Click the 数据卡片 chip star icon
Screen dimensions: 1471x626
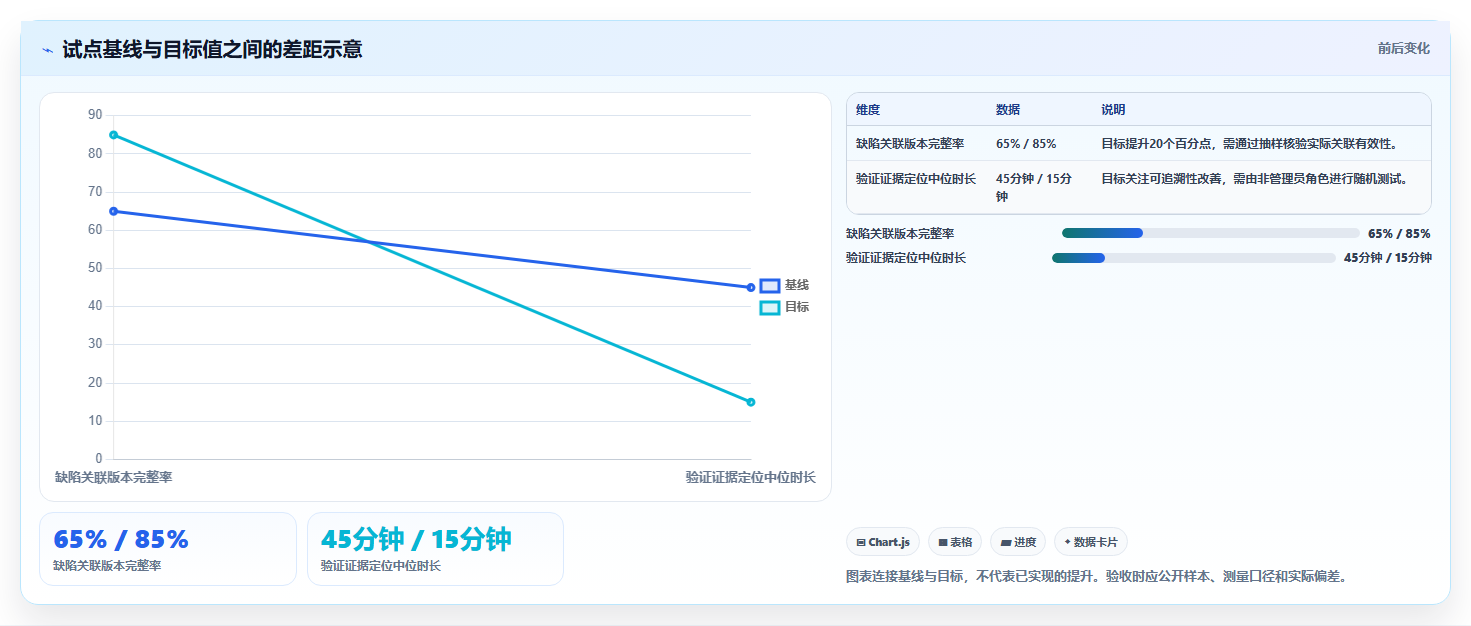(1067, 542)
